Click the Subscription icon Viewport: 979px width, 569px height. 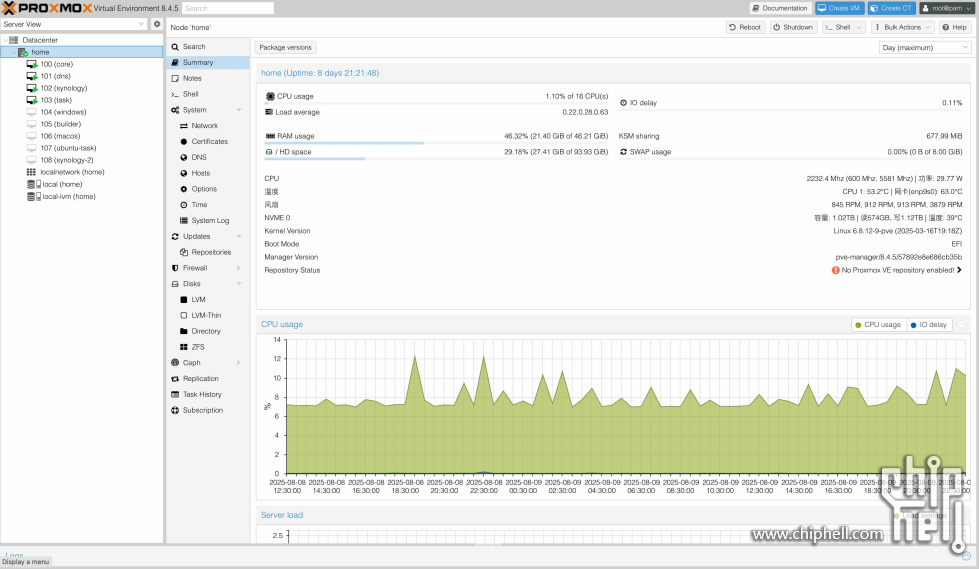[175, 410]
